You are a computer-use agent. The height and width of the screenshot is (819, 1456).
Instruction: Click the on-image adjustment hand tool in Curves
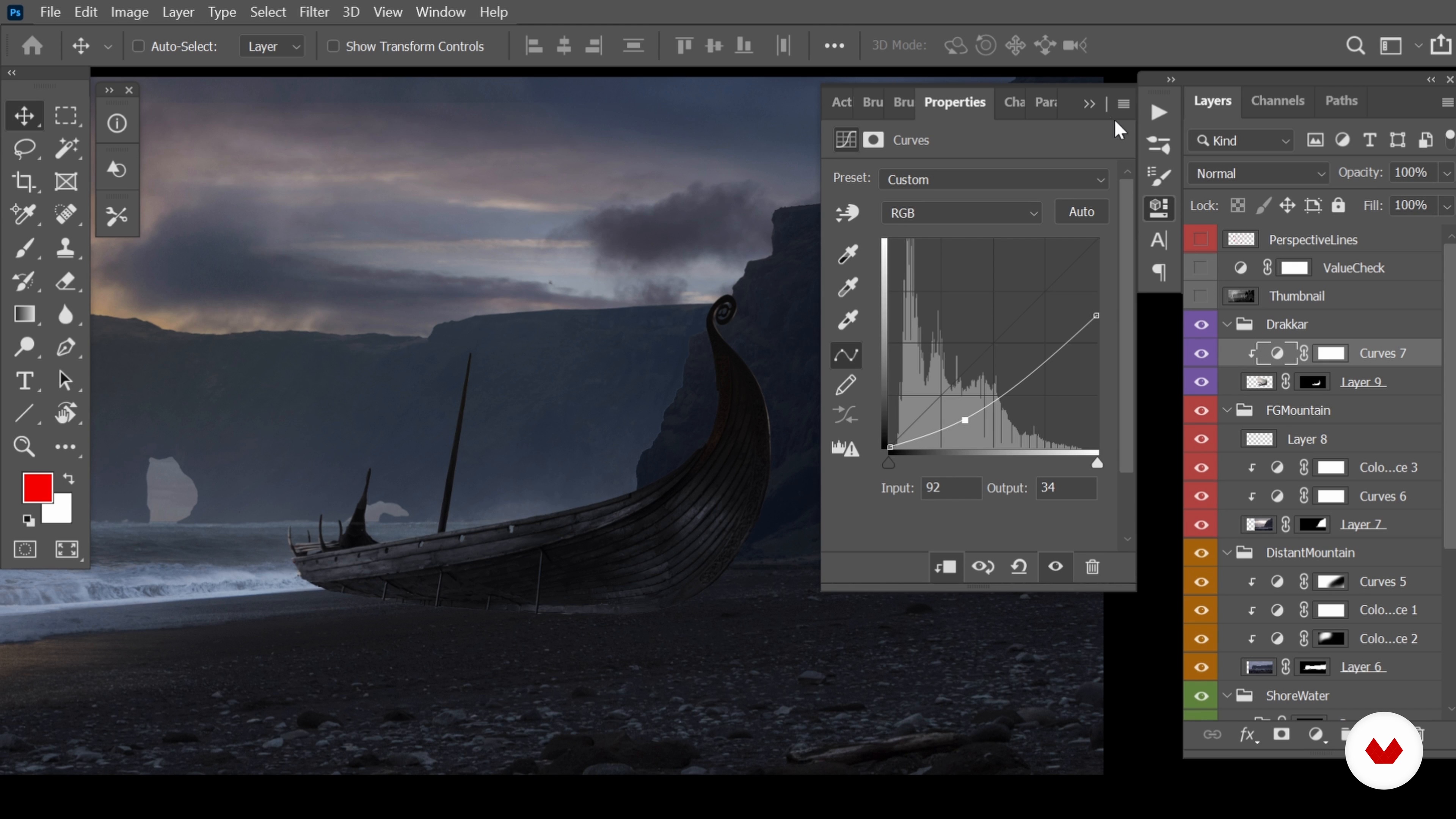[847, 212]
